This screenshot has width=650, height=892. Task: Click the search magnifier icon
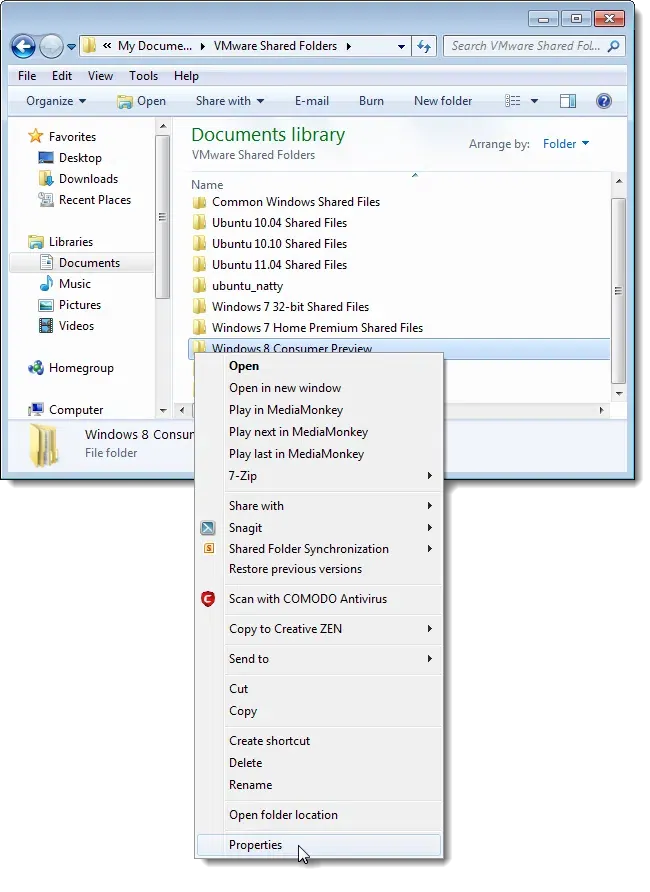[x=613, y=46]
